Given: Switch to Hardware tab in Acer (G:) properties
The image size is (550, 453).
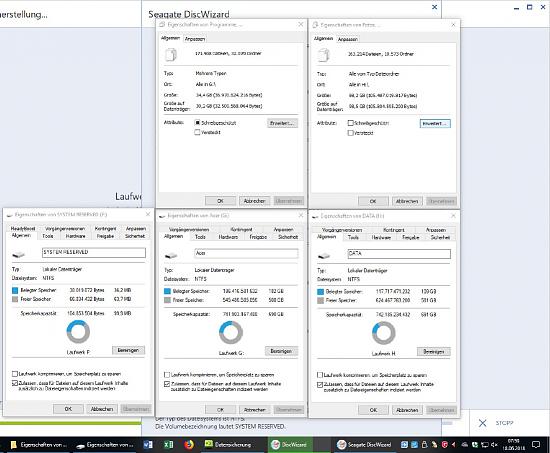Looking at the screenshot, I should 228,237.
